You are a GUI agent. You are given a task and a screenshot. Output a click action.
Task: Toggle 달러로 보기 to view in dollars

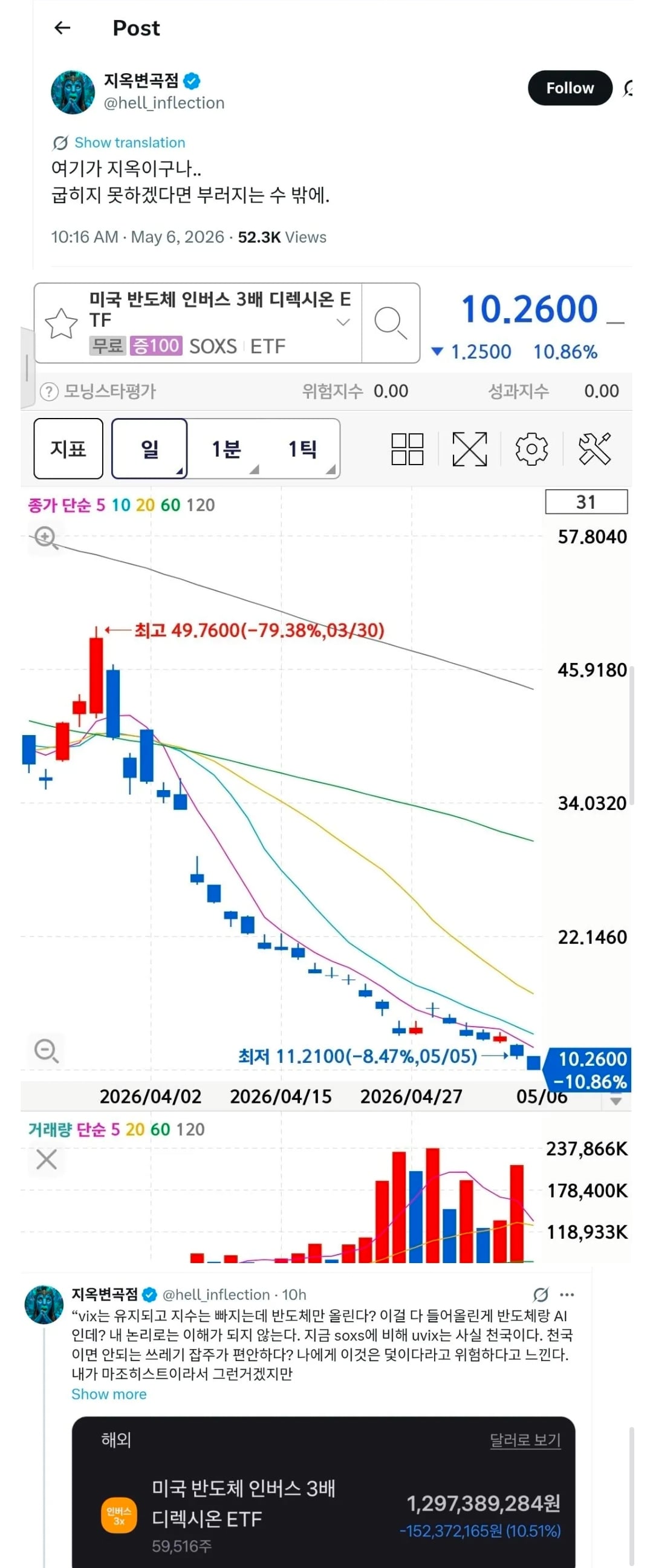pos(525,1440)
